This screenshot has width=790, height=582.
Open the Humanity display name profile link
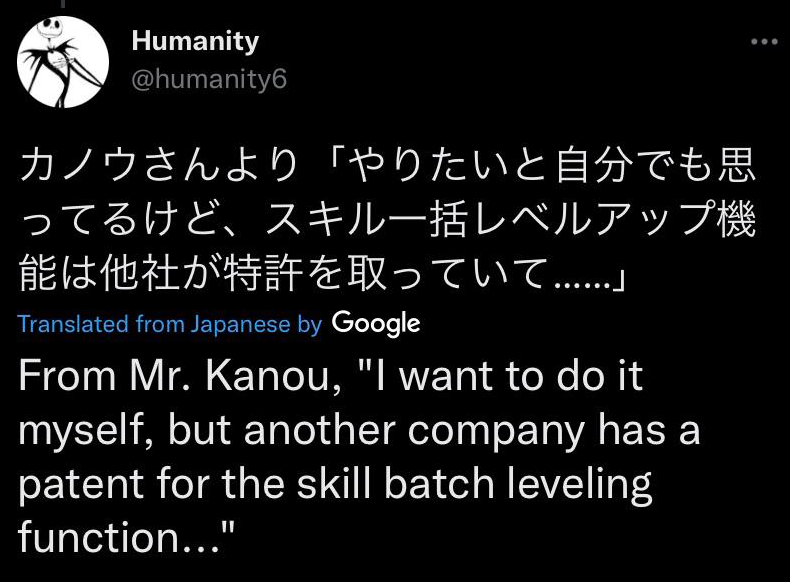point(195,41)
